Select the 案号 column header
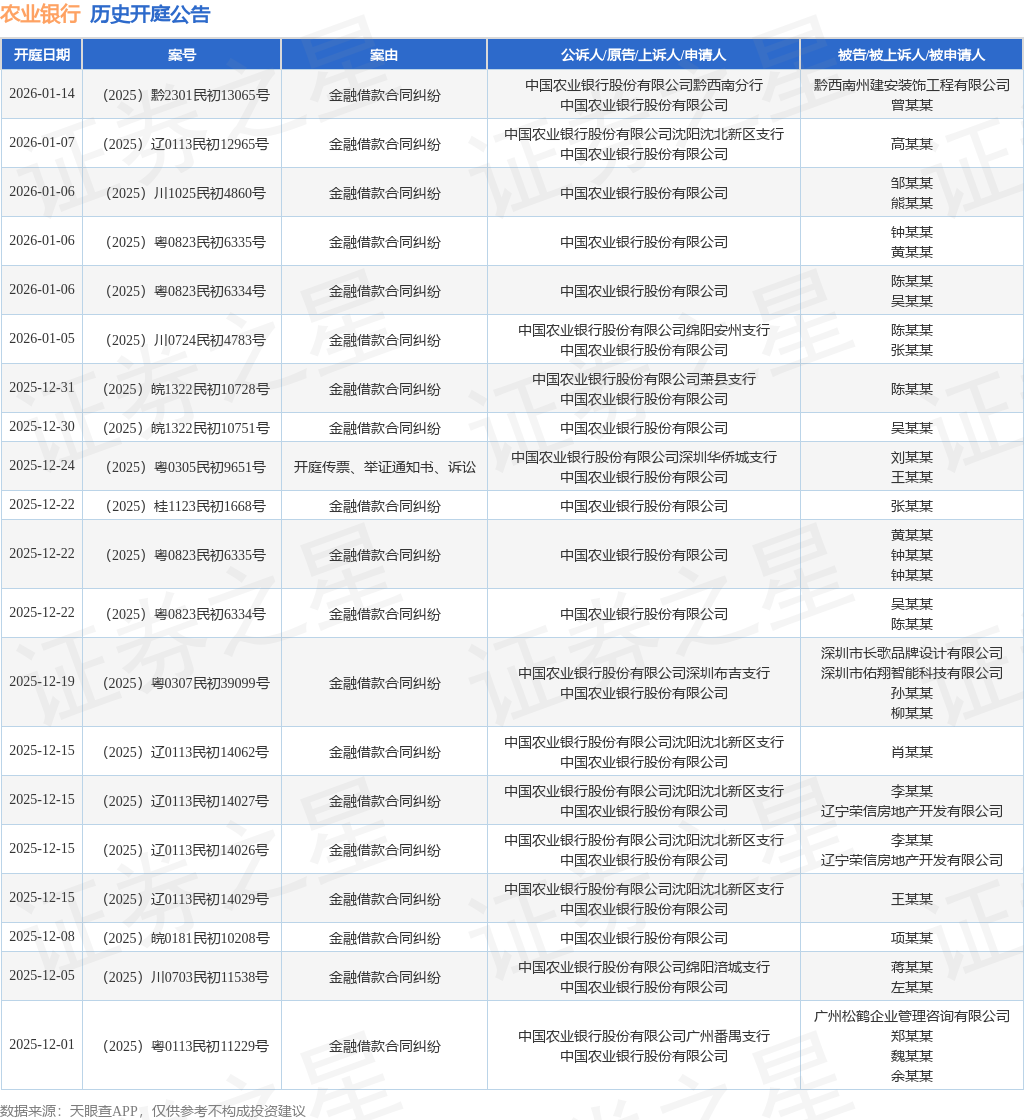The width and height of the screenshot is (1024, 1120). (x=182, y=55)
